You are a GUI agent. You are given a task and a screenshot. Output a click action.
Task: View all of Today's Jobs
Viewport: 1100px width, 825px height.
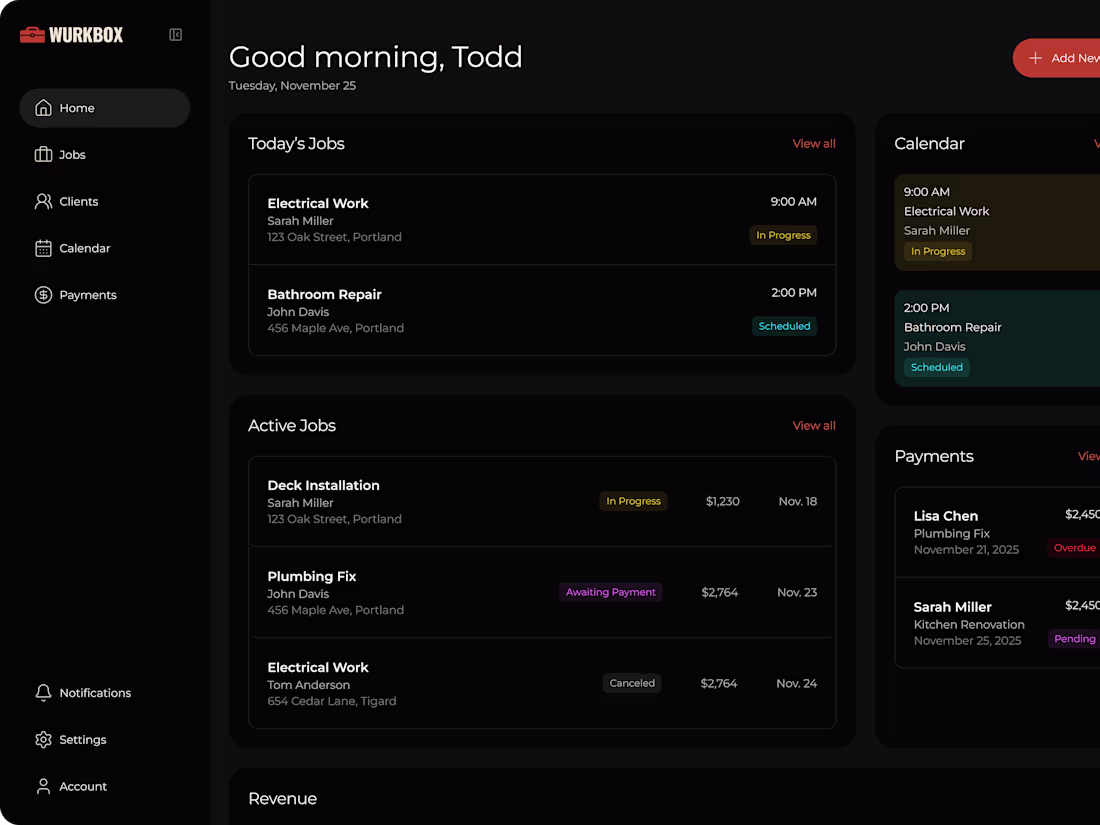tap(814, 143)
